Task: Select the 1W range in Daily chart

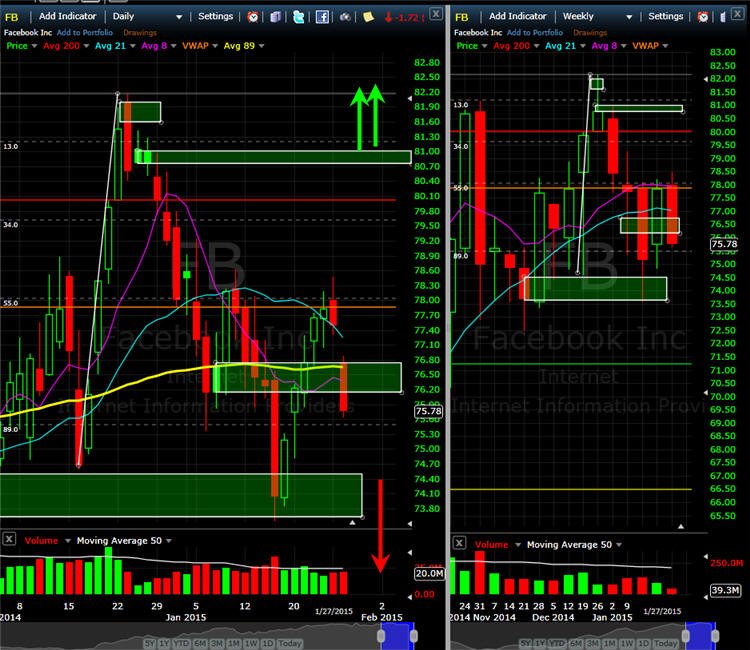Action: [251, 643]
